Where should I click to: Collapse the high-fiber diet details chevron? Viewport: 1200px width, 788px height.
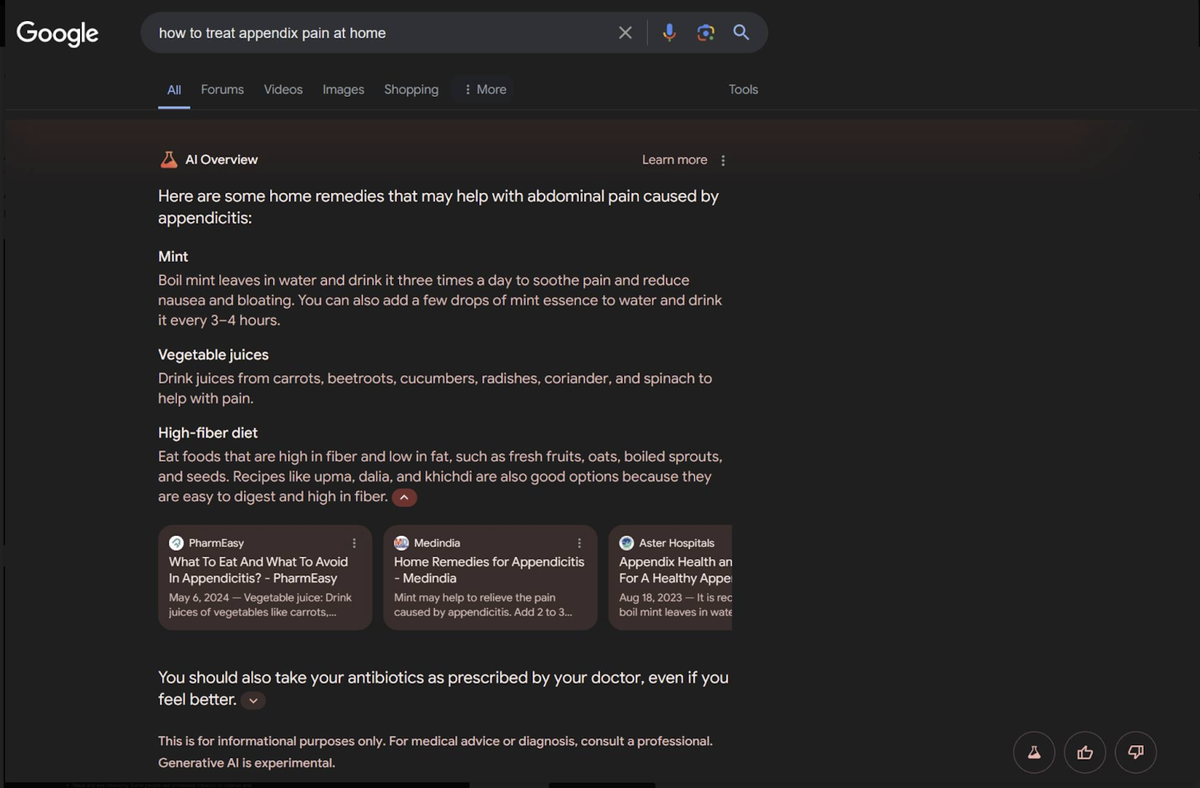coord(404,496)
